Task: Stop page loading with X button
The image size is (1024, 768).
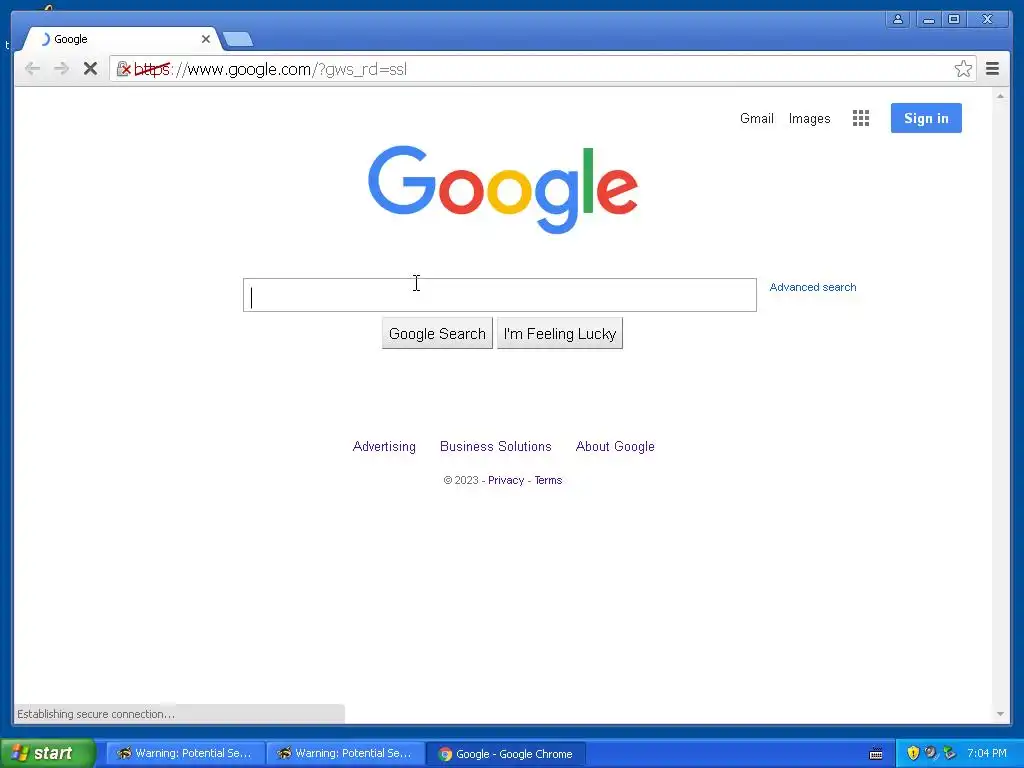Action: coord(90,69)
